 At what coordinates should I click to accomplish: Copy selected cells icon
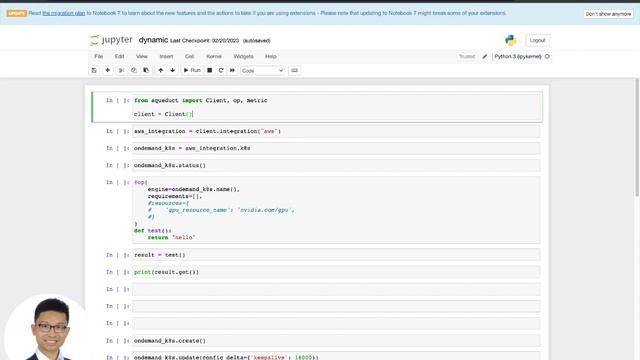(133, 70)
